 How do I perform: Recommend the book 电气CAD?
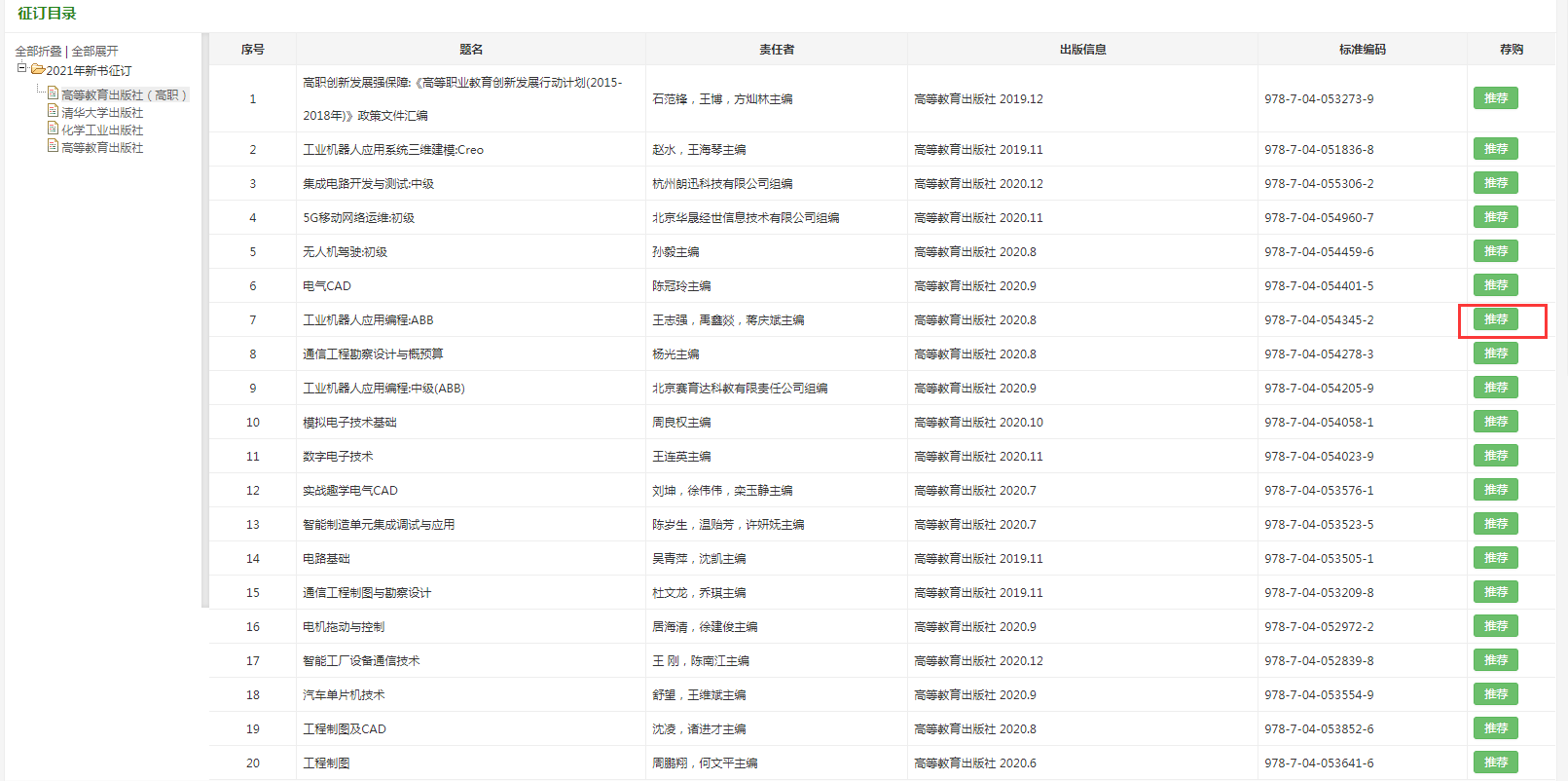coord(1495,285)
